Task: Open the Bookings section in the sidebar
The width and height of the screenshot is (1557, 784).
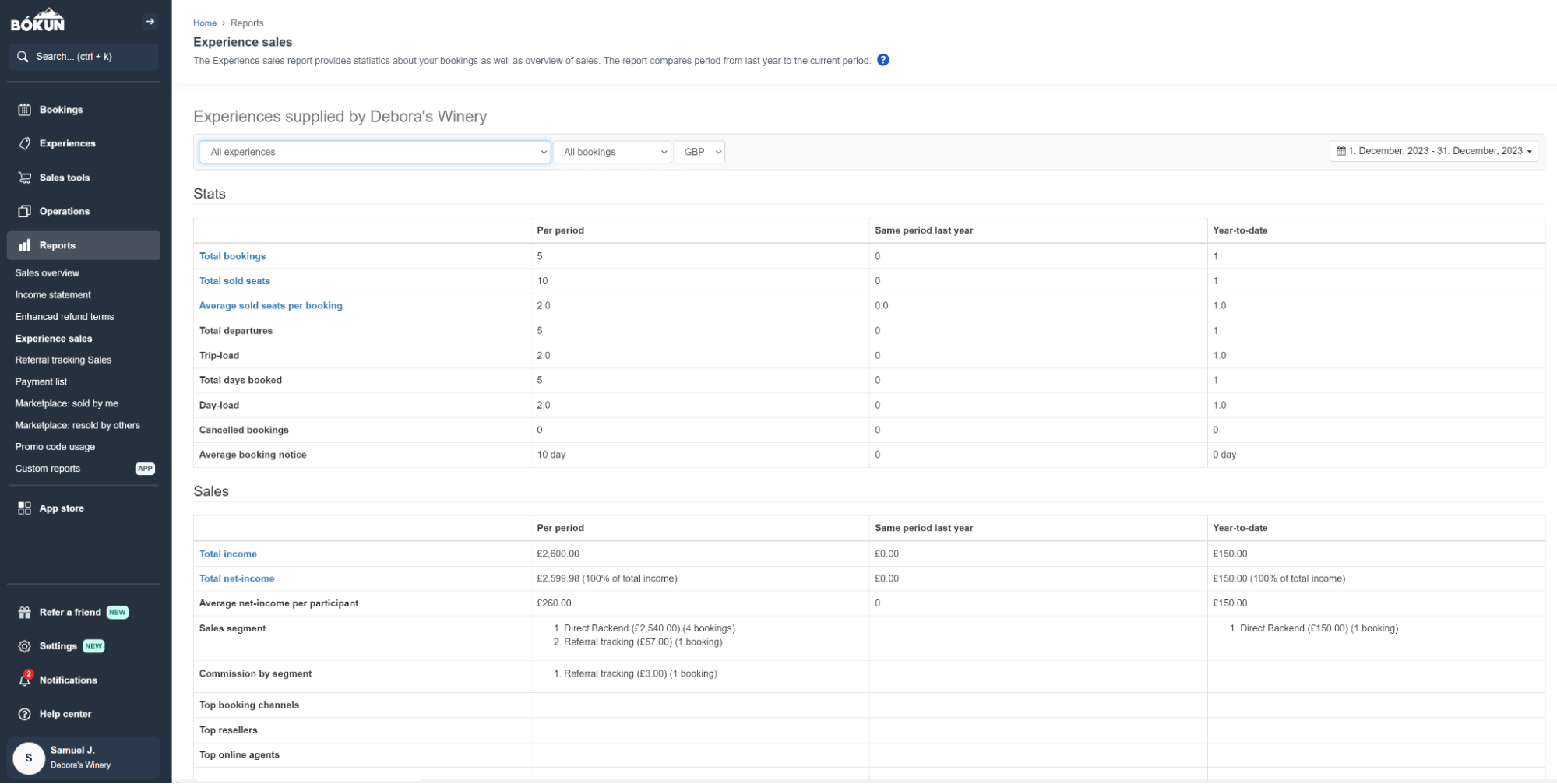Action: [62, 109]
